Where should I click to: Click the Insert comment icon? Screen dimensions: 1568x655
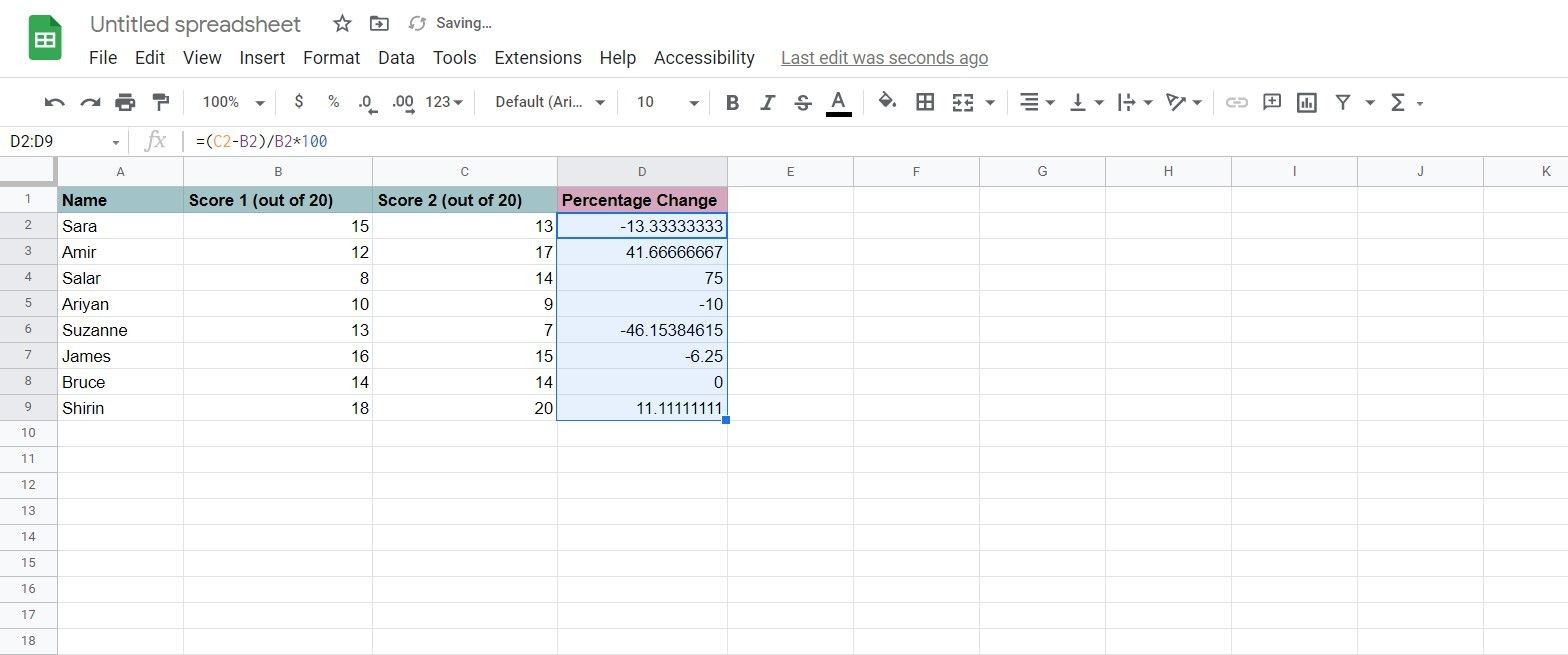[1272, 102]
